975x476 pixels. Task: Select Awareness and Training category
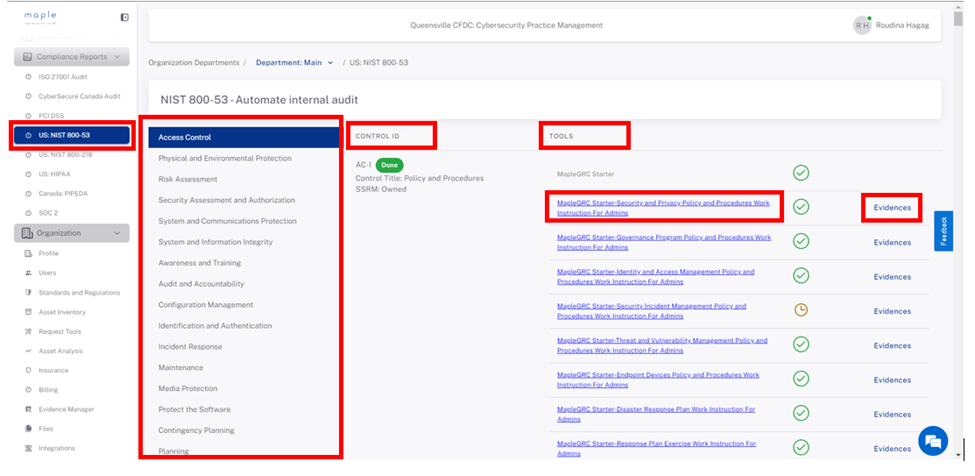tap(200, 263)
